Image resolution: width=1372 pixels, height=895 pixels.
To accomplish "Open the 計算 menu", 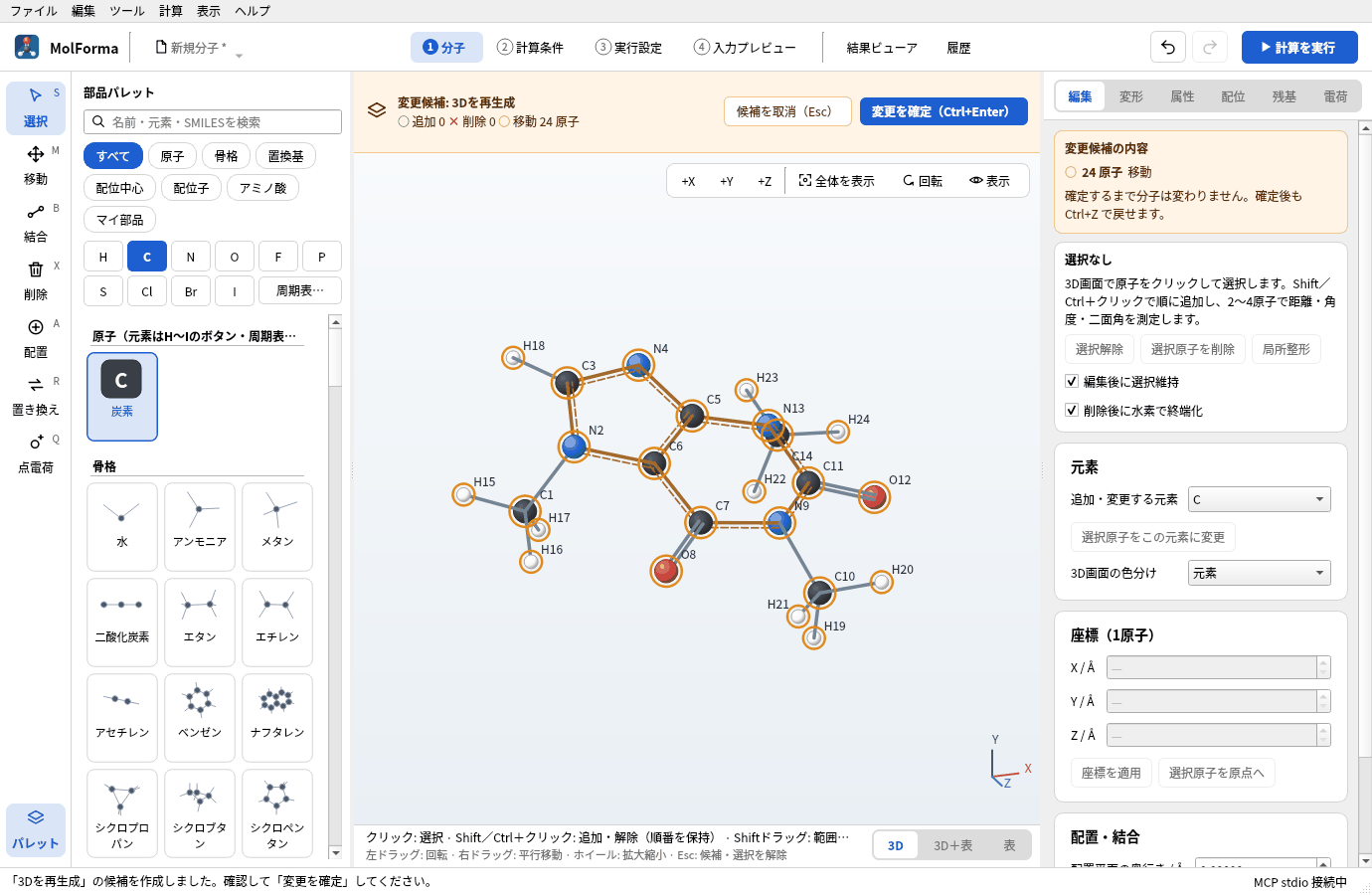I will [171, 11].
